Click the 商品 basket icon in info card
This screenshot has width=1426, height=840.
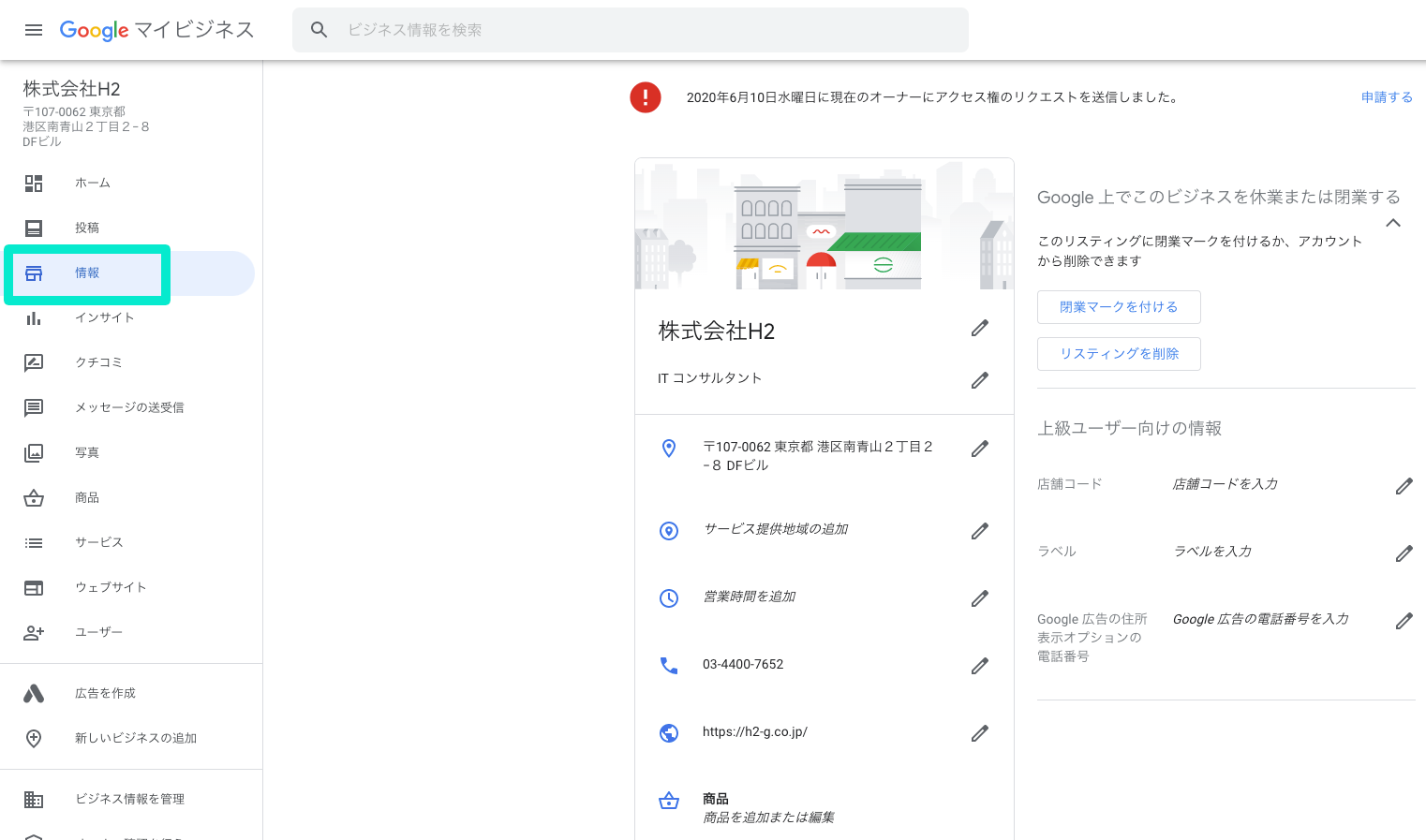(x=669, y=801)
